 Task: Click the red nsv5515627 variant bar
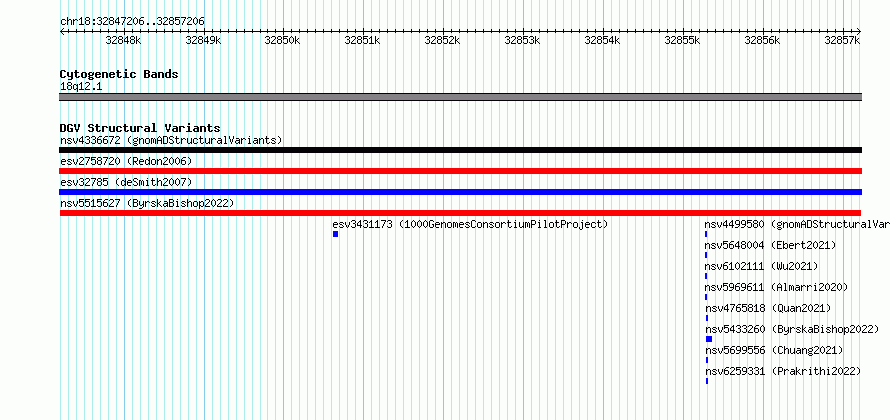tap(460, 213)
